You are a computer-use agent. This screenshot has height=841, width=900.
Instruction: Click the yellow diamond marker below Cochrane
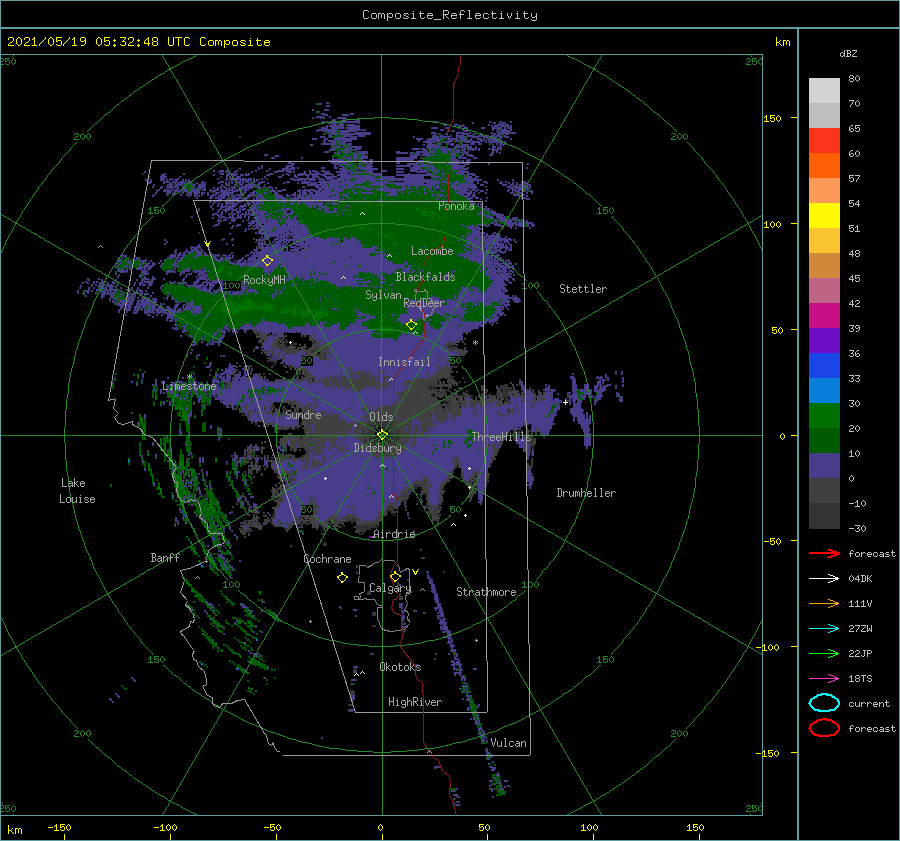(343, 578)
